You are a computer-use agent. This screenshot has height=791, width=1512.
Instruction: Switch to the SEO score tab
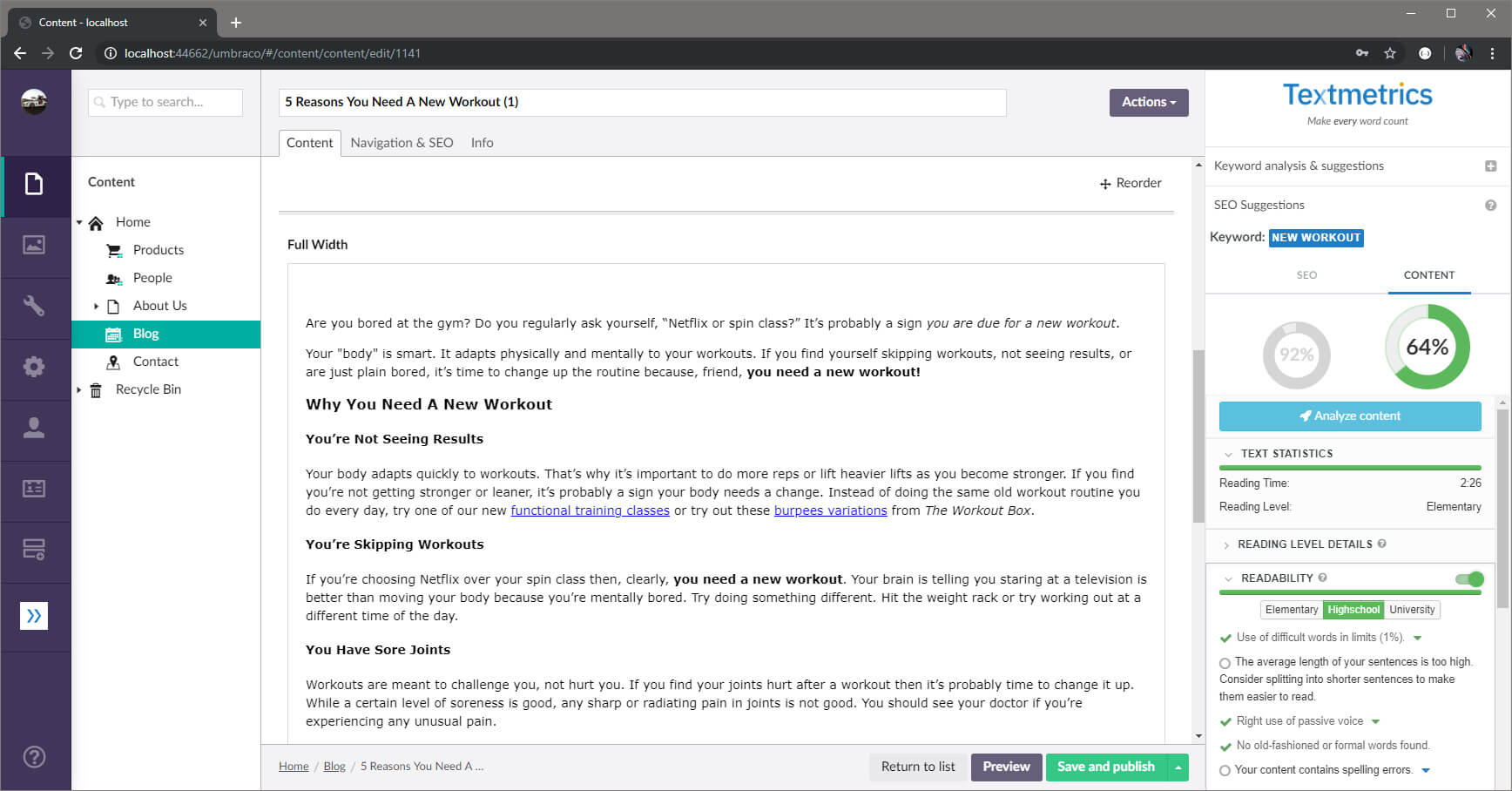(x=1306, y=275)
